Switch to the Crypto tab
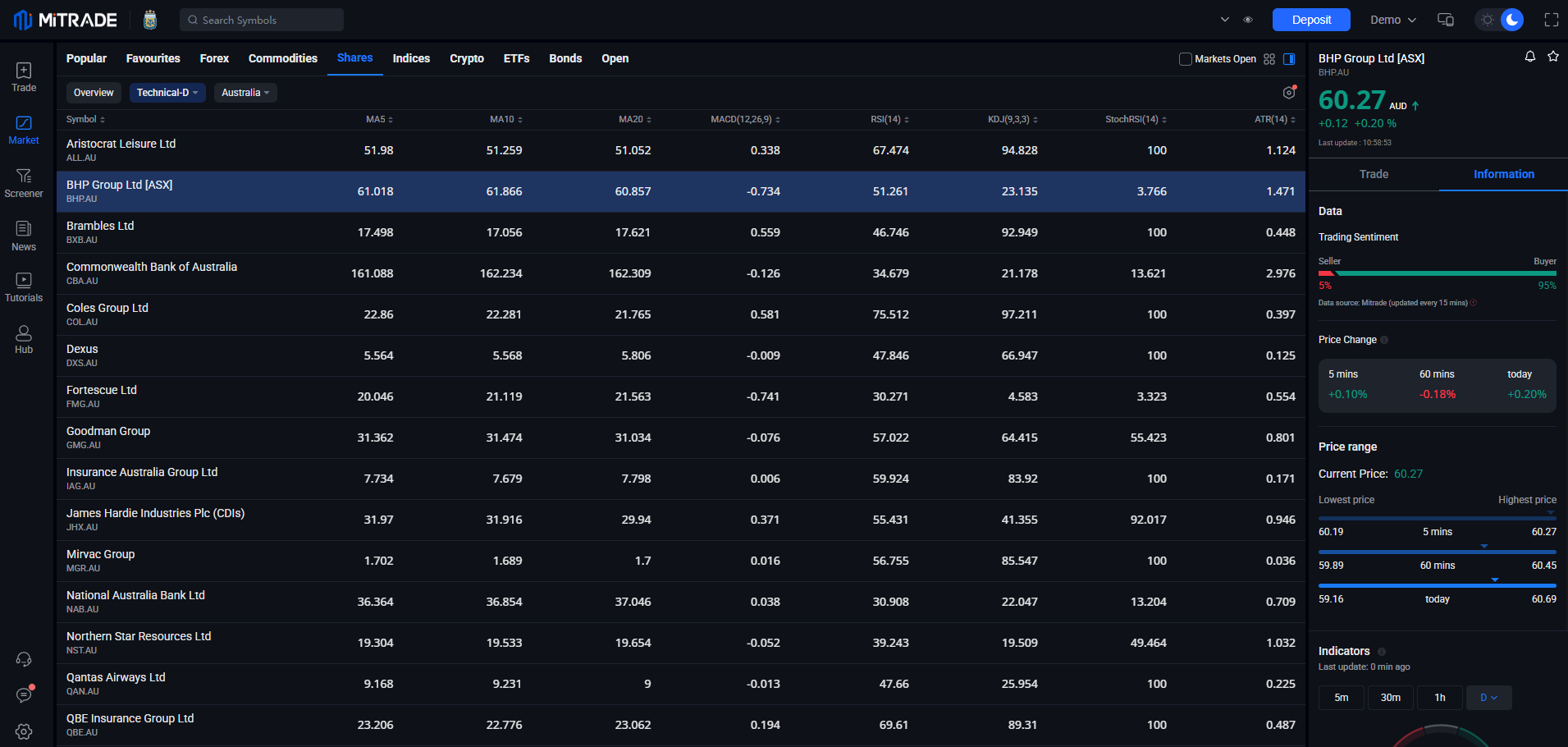 467,58
